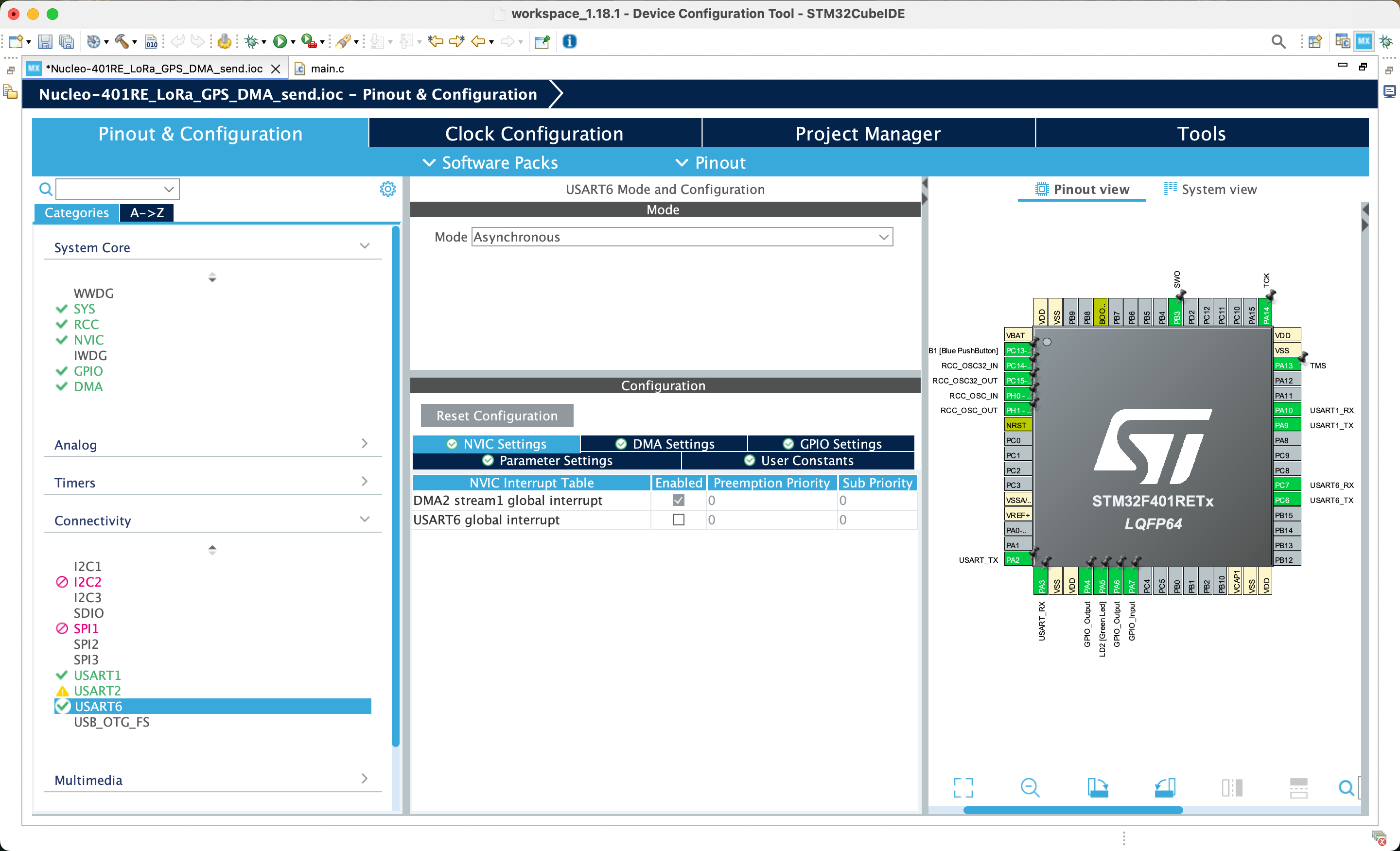Image resolution: width=1400 pixels, height=851 pixels.
Task: Select the A->Z sorting tab
Action: 147,213
